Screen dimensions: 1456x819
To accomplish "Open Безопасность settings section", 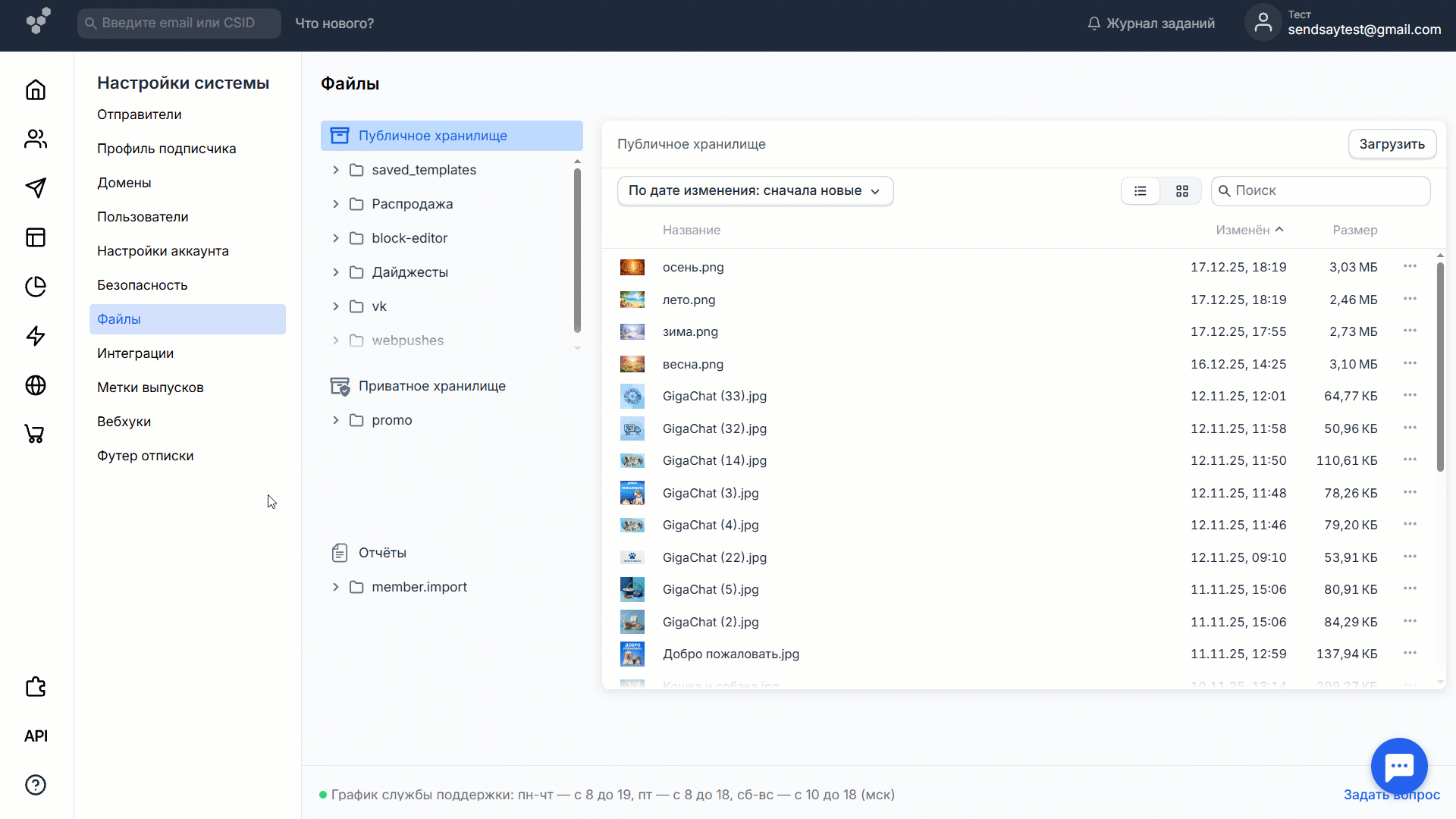I will [143, 285].
